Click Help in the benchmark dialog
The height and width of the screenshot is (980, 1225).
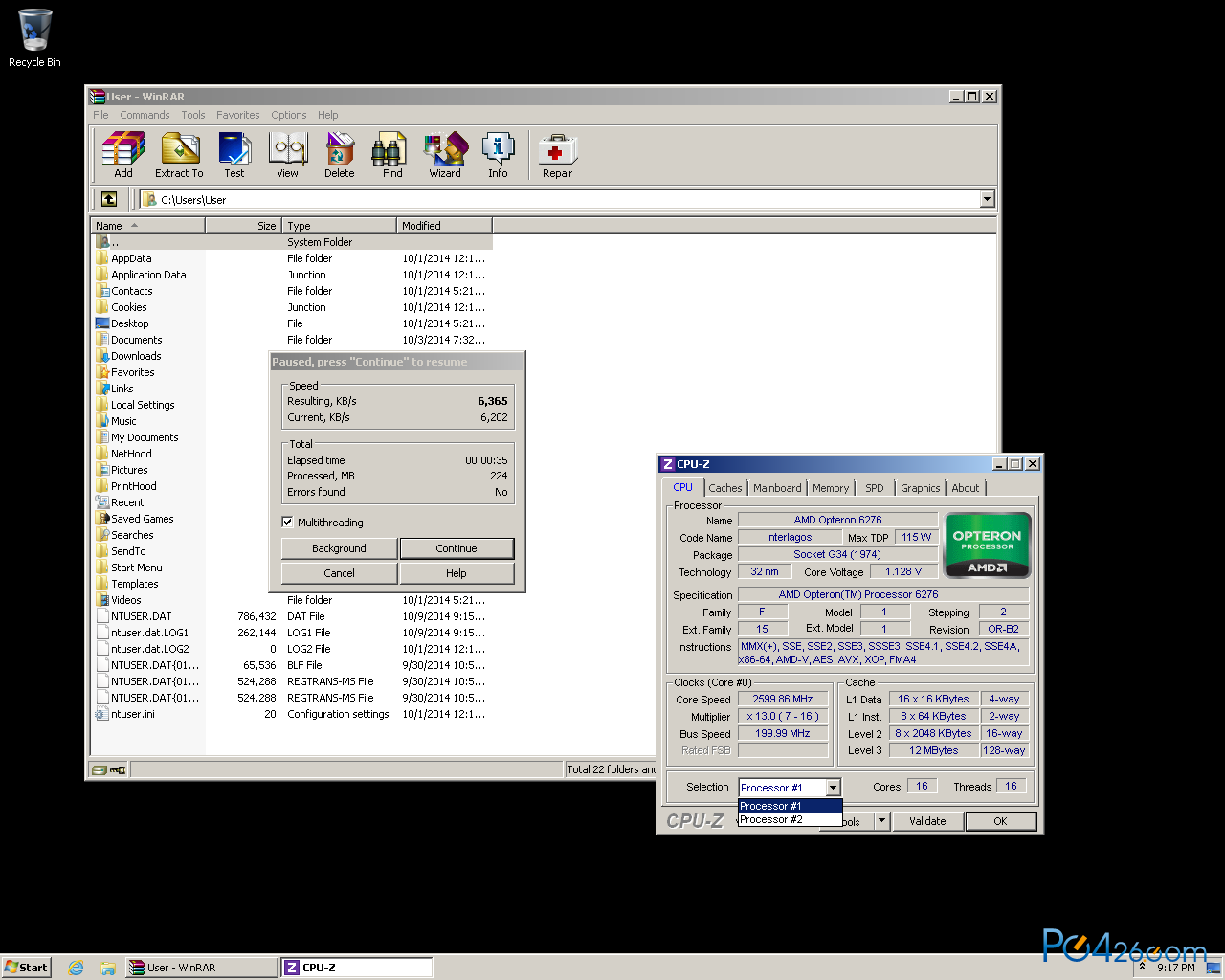457,573
